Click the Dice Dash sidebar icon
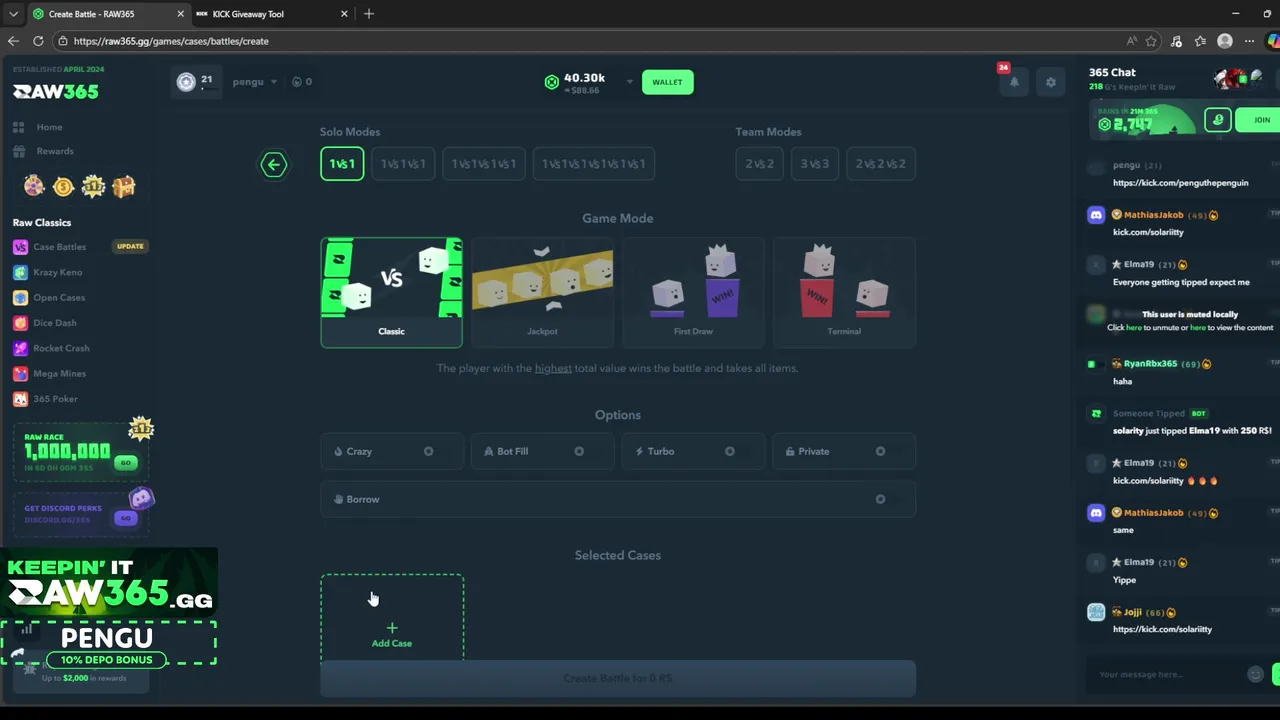This screenshot has height=720, width=1280. click(20, 323)
